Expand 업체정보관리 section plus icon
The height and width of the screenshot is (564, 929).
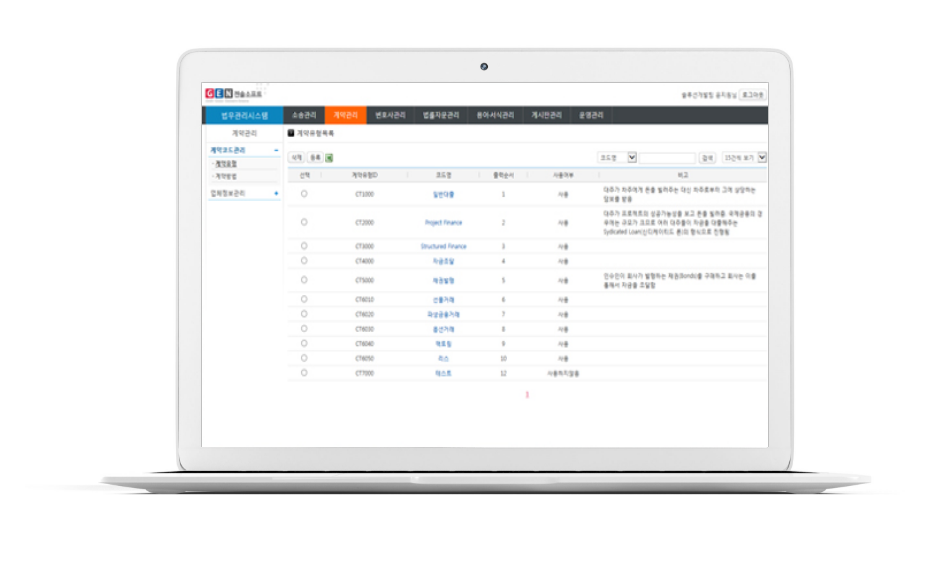276,193
